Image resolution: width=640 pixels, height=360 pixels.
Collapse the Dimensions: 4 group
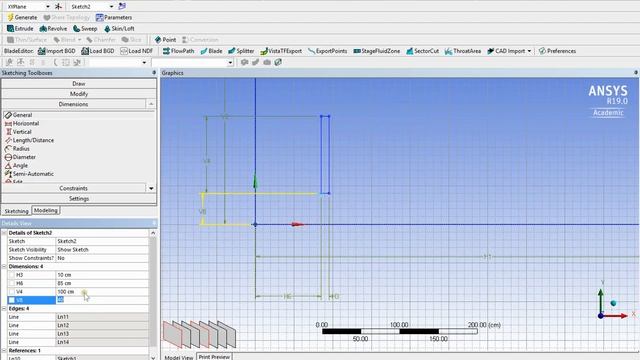coord(4,267)
